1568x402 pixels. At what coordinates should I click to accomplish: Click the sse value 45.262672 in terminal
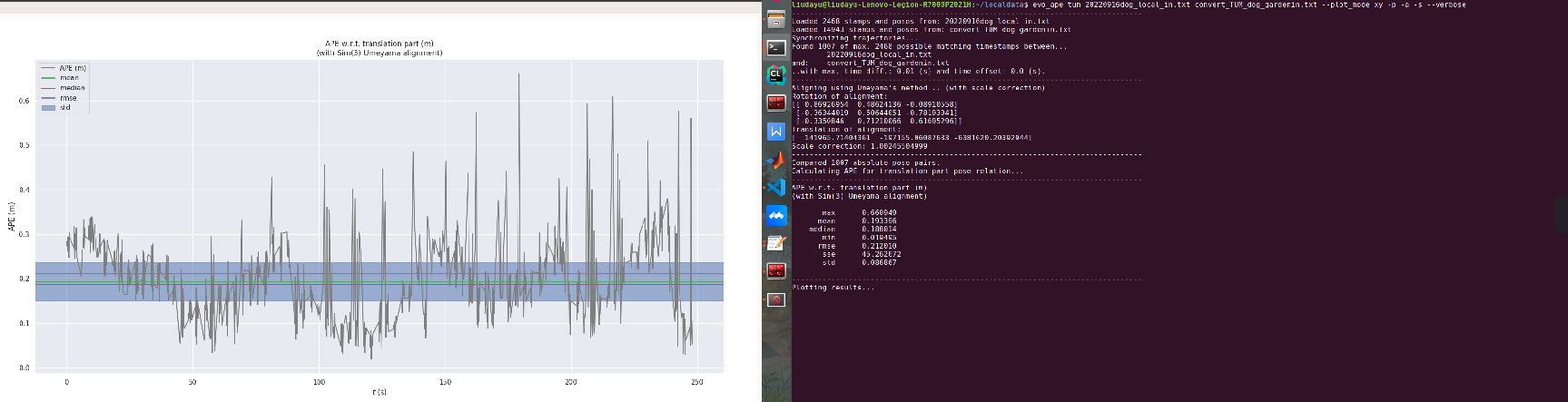coord(882,254)
